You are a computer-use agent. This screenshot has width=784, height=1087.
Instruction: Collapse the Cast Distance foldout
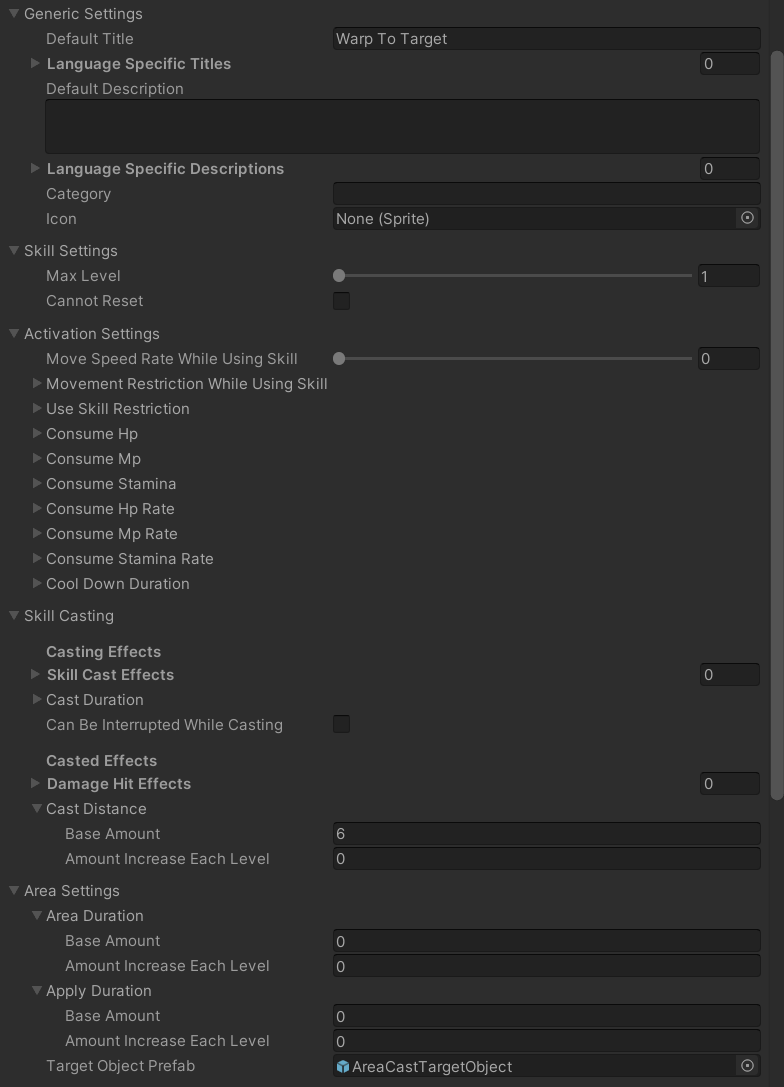[36, 808]
